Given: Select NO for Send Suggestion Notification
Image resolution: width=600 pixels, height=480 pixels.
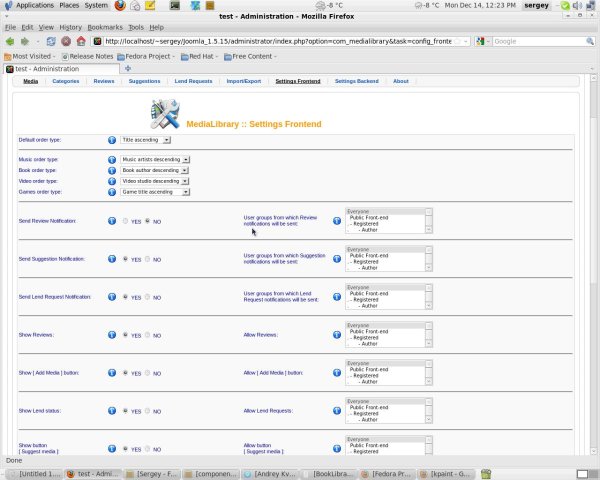Looking at the screenshot, I should [147, 259].
